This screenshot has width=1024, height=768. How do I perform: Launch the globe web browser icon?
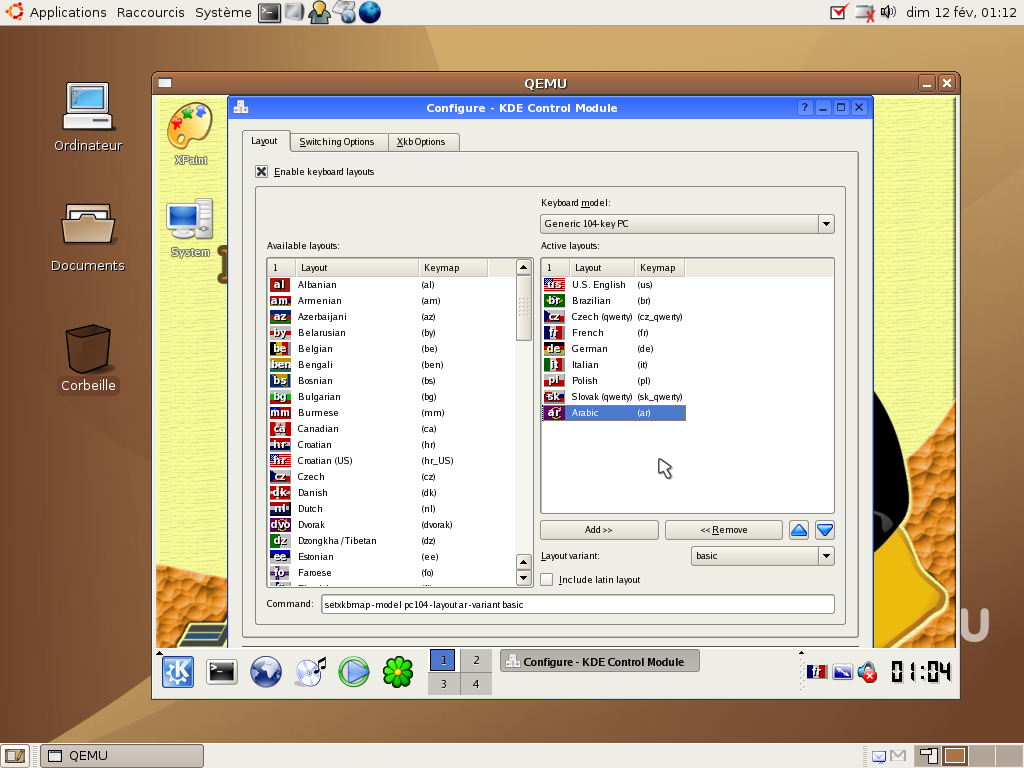click(x=266, y=672)
